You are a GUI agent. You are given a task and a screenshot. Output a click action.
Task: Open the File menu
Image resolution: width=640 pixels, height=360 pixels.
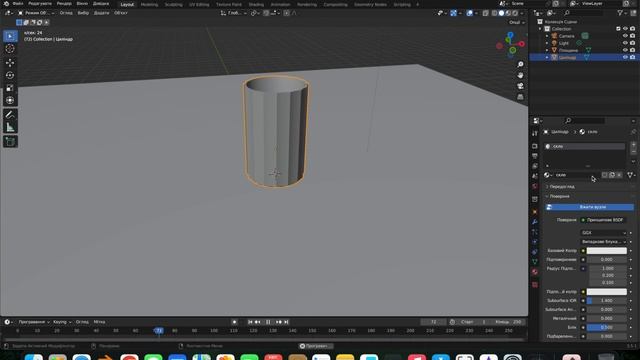pyautogui.click(x=18, y=4)
